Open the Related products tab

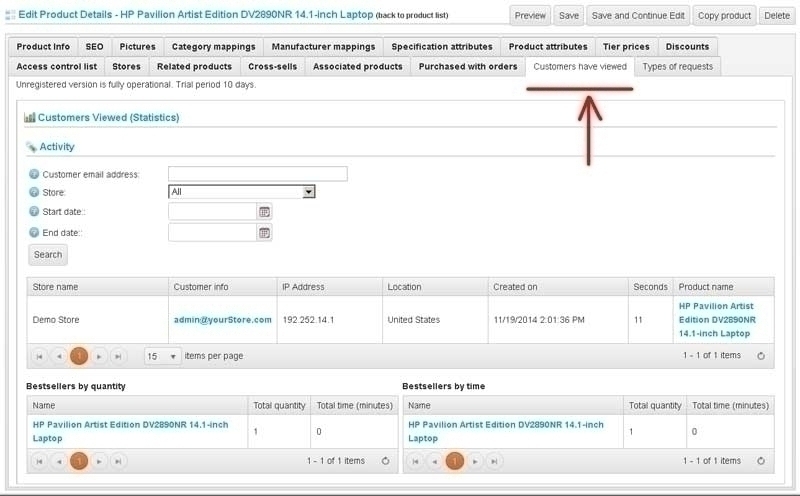(x=194, y=66)
